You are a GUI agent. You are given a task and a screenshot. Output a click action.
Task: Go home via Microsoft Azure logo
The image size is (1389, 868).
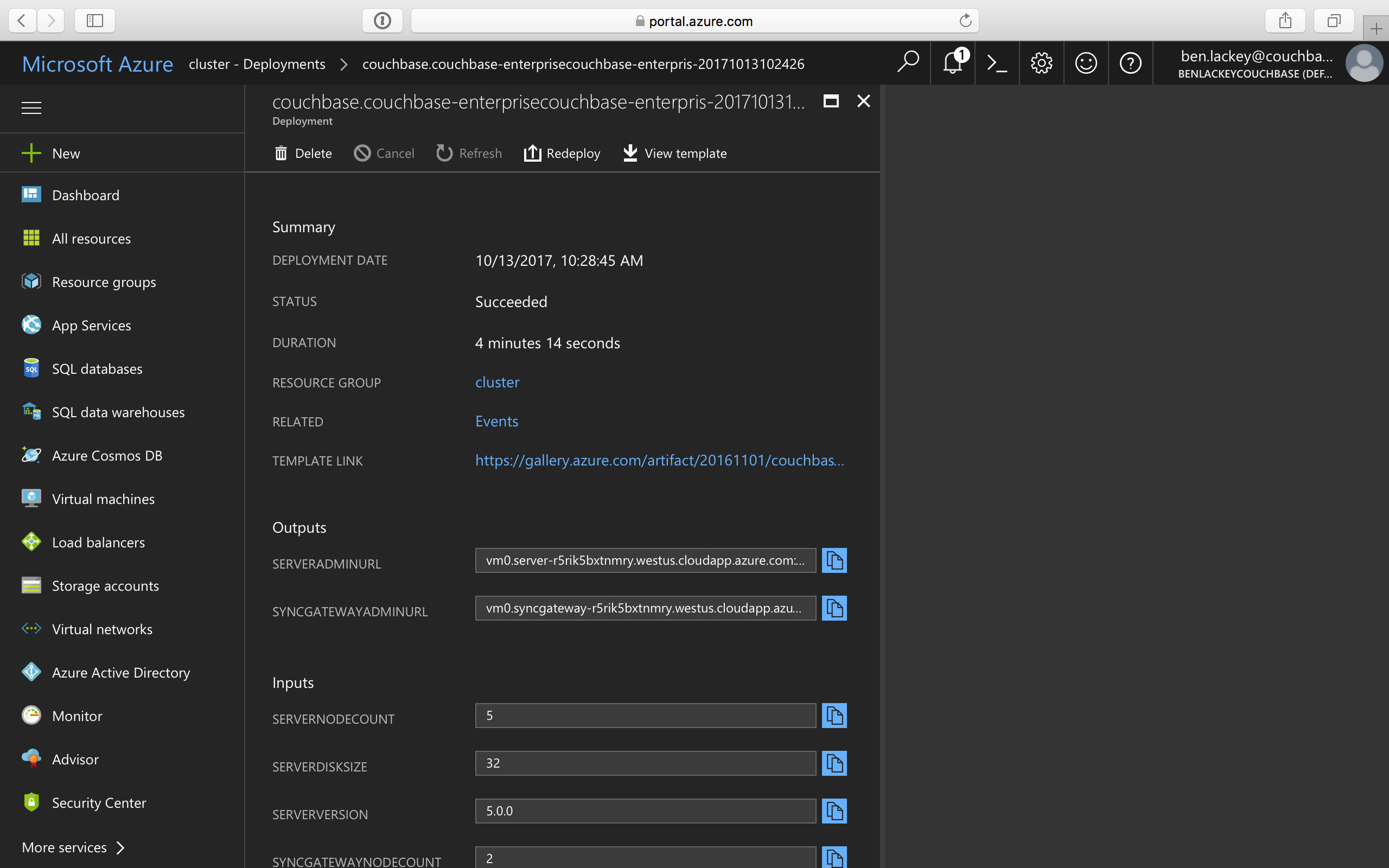click(98, 63)
